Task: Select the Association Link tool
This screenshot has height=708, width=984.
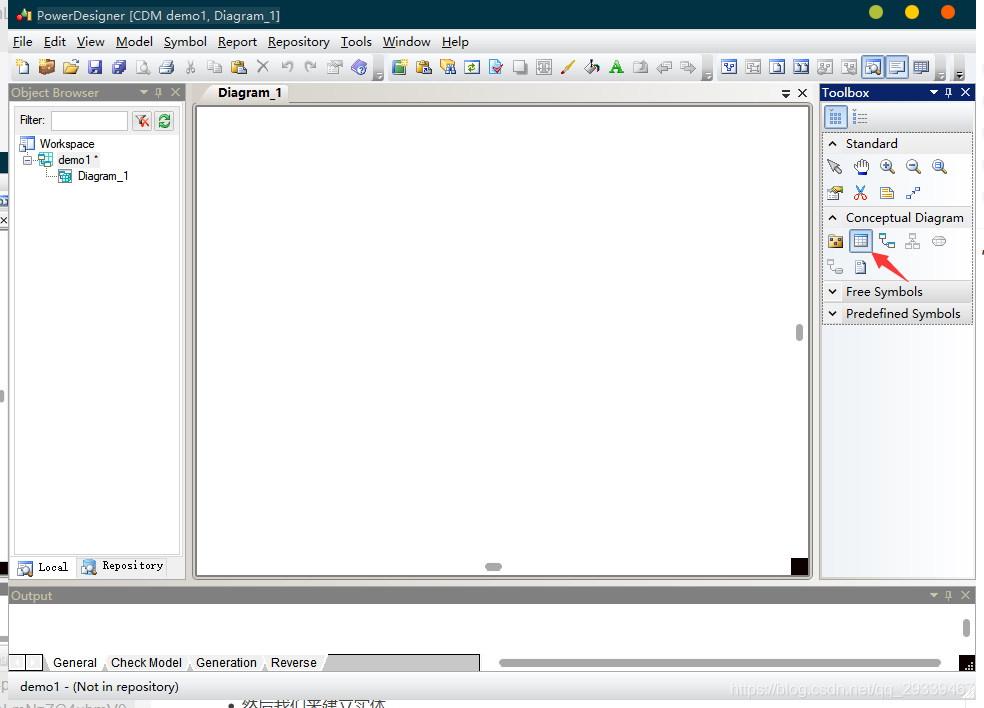Action: (x=835, y=267)
